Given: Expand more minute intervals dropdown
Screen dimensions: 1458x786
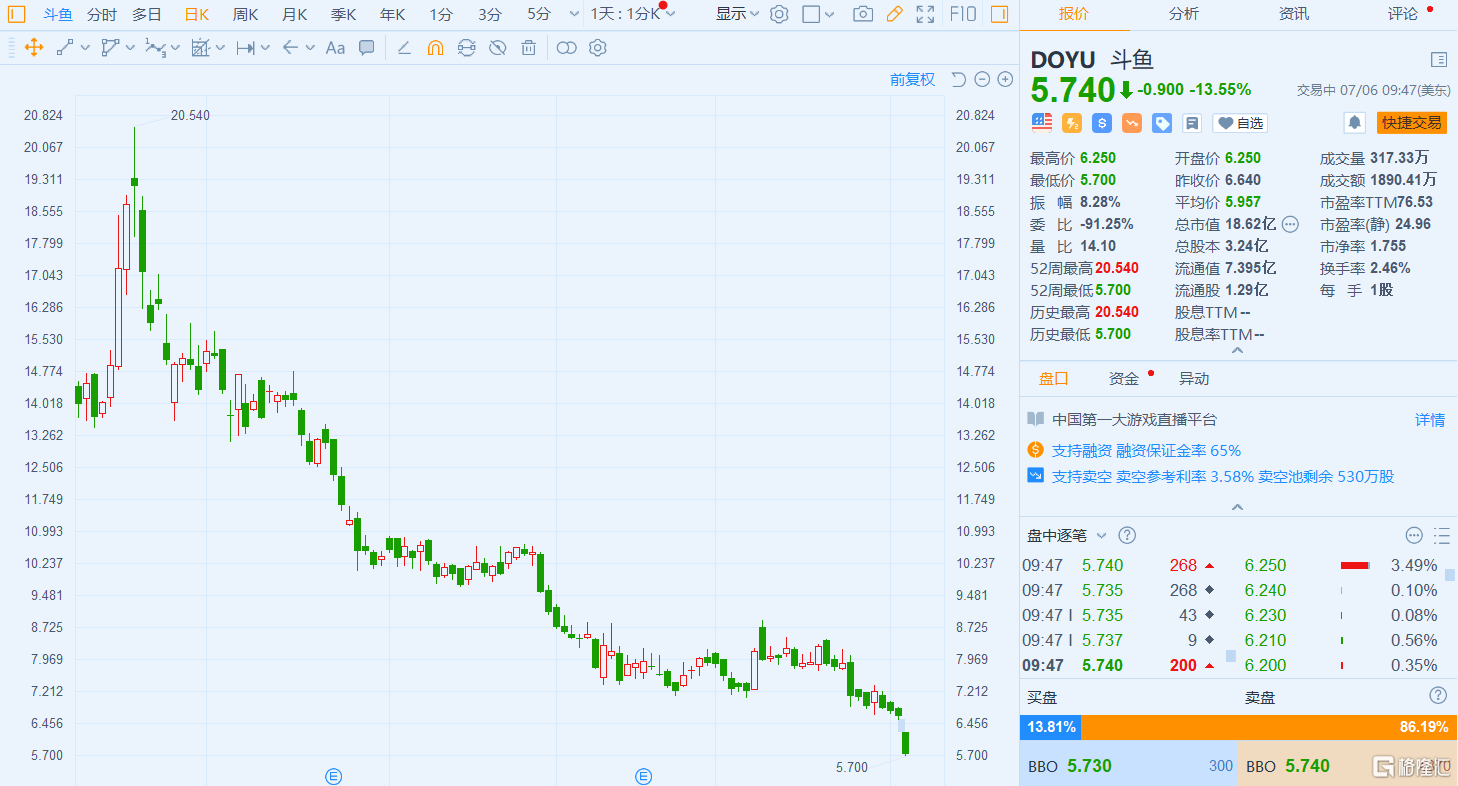Looking at the screenshot, I should pyautogui.click(x=573, y=14).
